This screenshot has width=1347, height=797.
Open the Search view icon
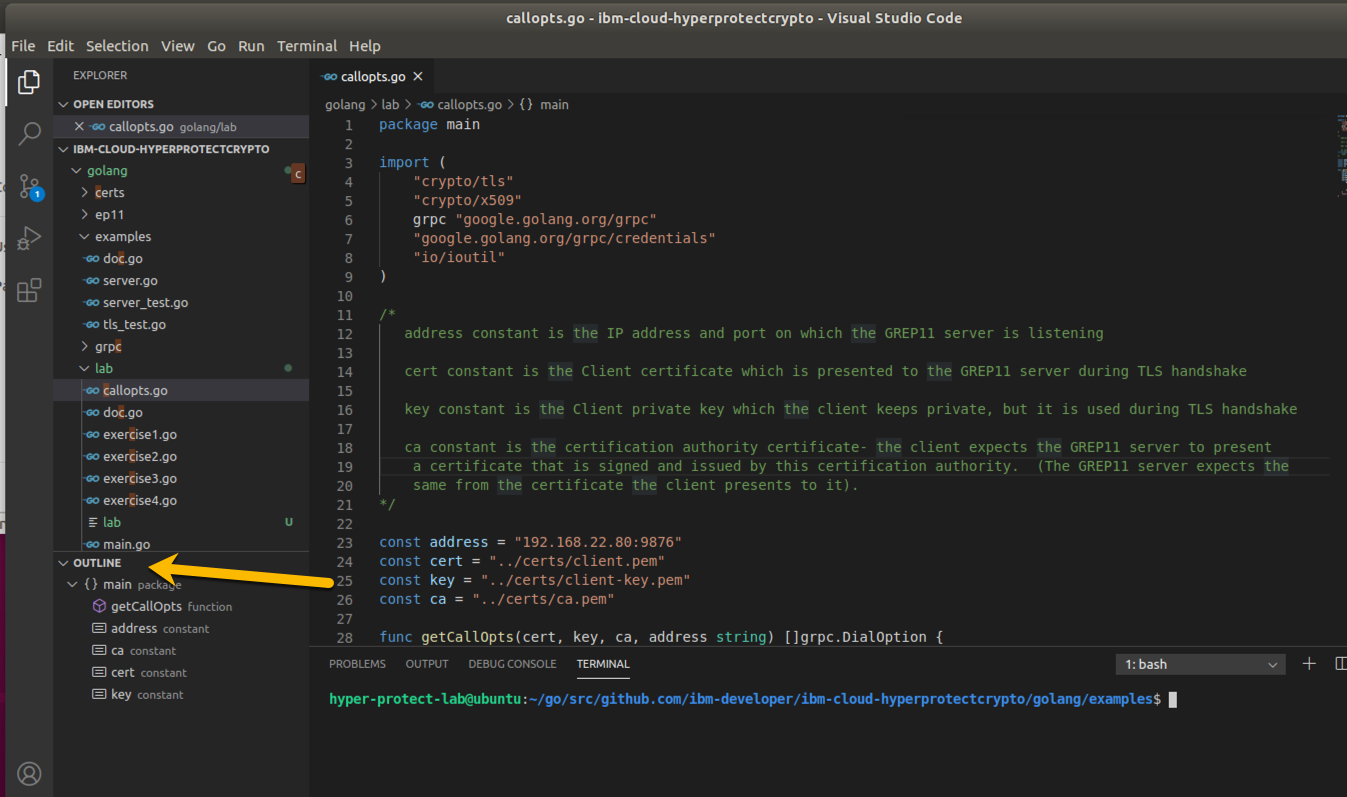[x=29, y=134]
